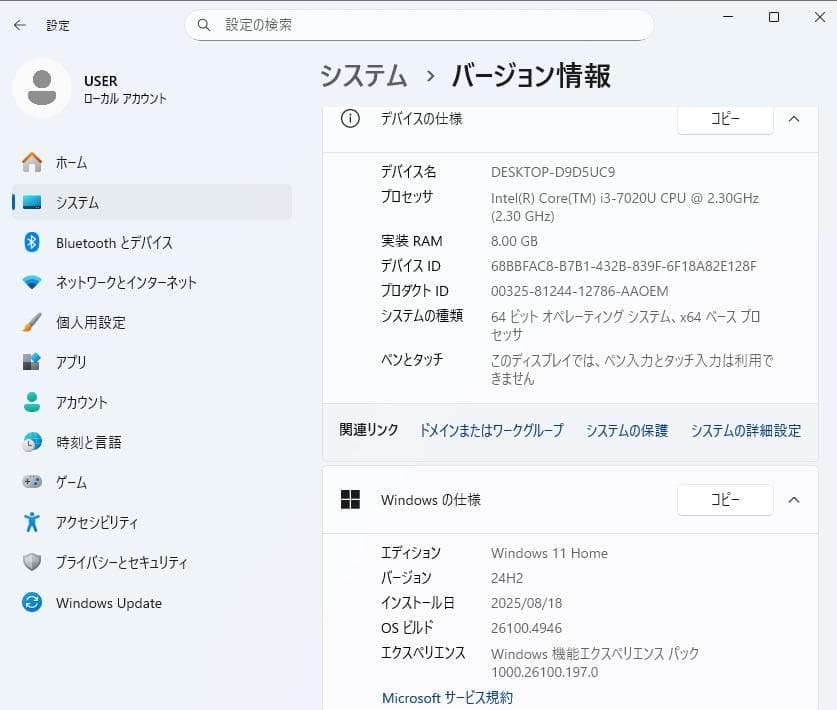Collapse the デバイスの仕様 section

coord(796,119)
